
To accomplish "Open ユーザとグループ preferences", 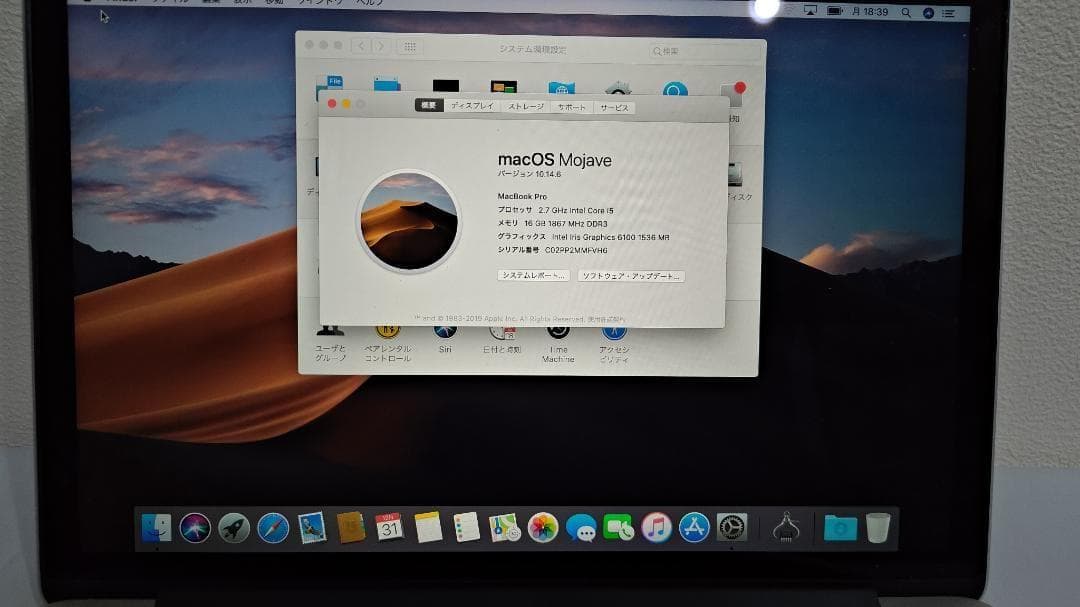I will (x=332, y=329).
